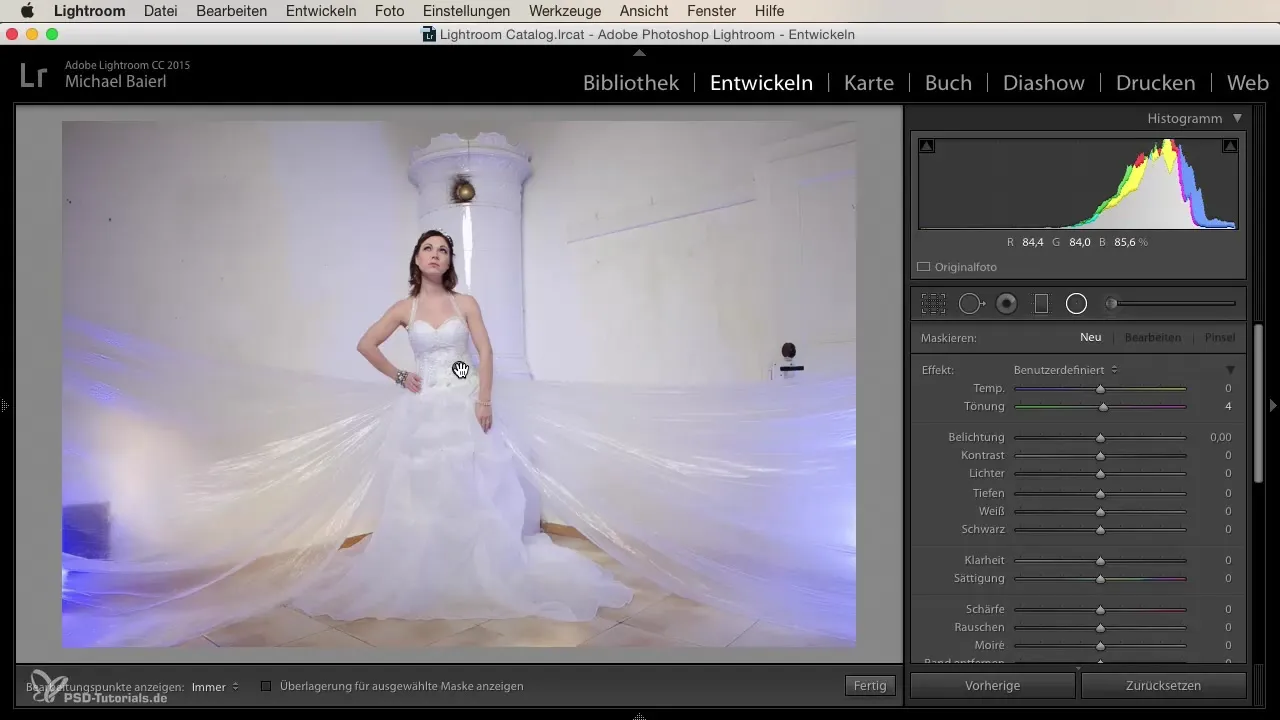
Task: Collapse the top module picker arrow
Action: (x=640, y=52)
